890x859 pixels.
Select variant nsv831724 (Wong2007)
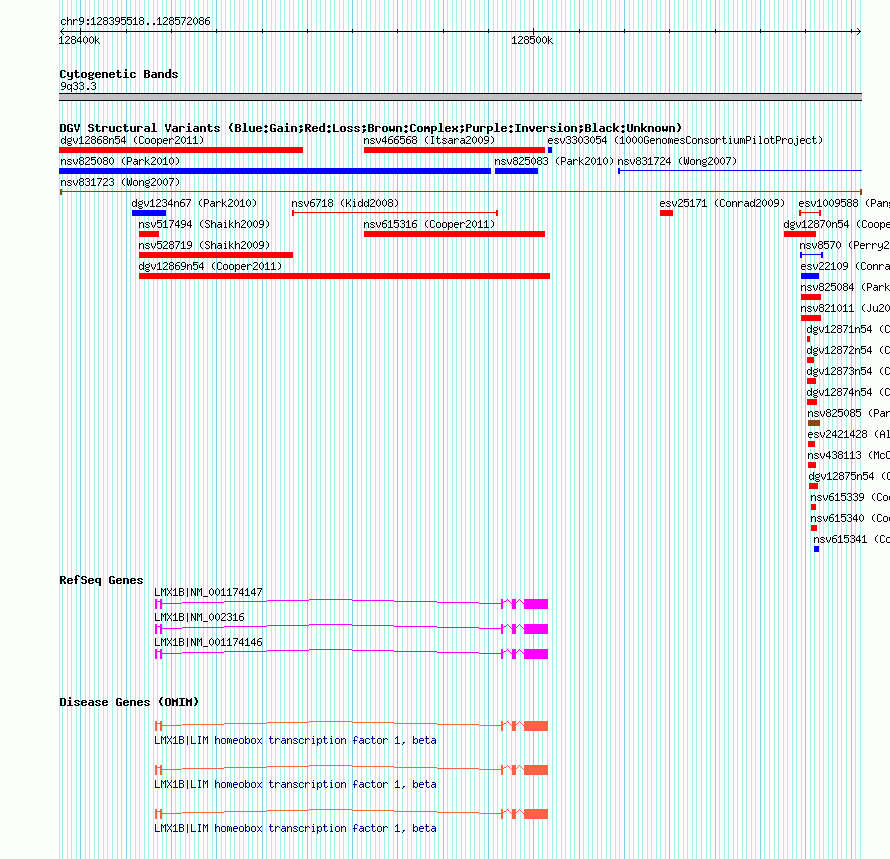pos(677,161)
